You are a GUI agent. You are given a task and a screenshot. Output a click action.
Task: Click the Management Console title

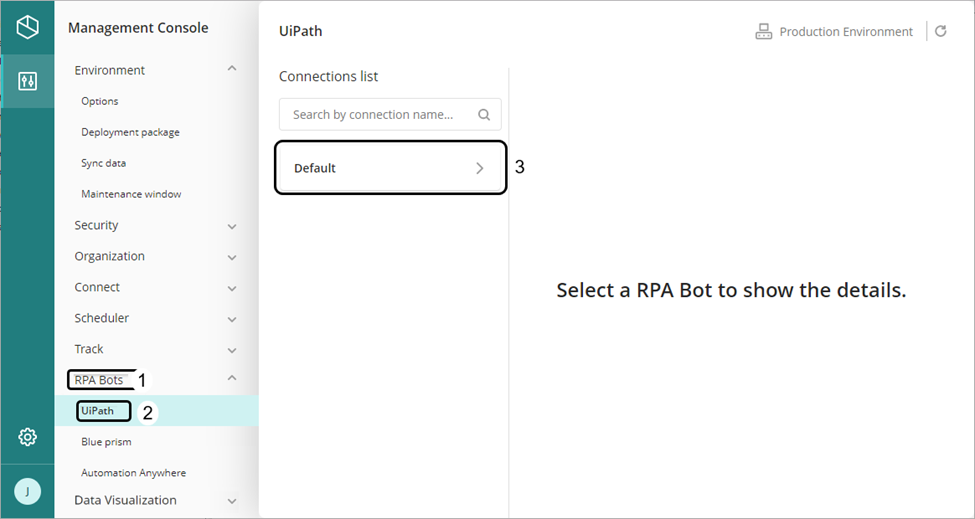pos(138,28)
